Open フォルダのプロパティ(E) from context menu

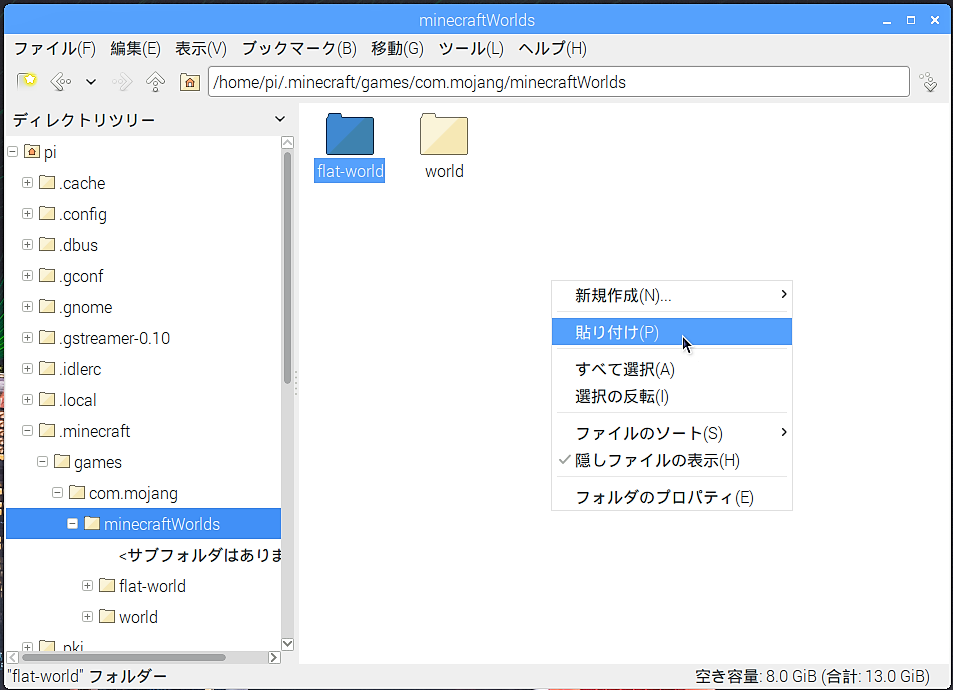[672, 497]
